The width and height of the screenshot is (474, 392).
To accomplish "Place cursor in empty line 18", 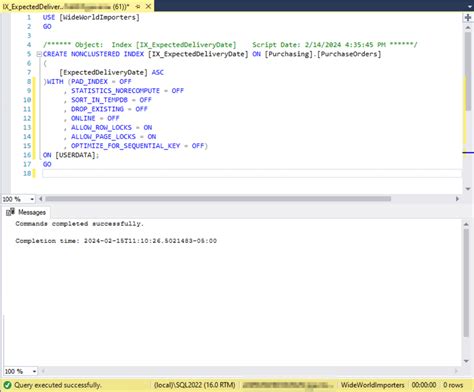I will [x=252, y=173].
